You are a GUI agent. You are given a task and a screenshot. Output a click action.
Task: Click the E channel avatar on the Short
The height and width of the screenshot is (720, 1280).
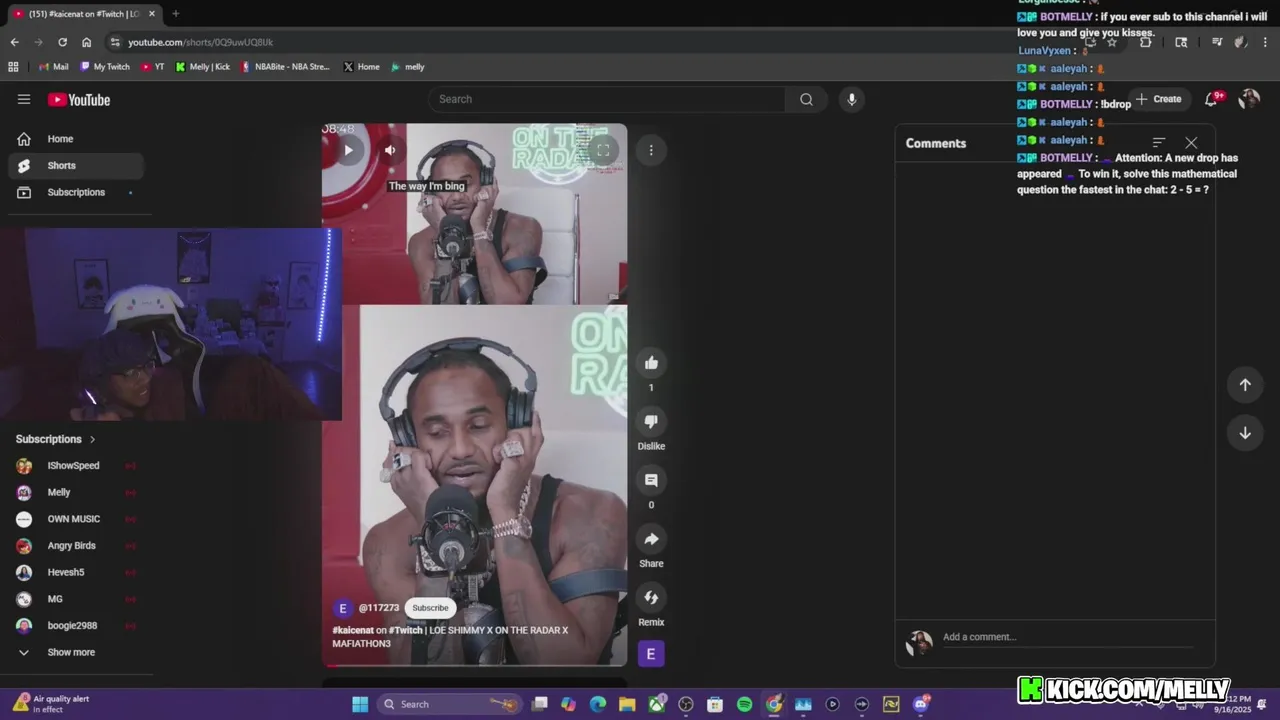pos(343,608)
